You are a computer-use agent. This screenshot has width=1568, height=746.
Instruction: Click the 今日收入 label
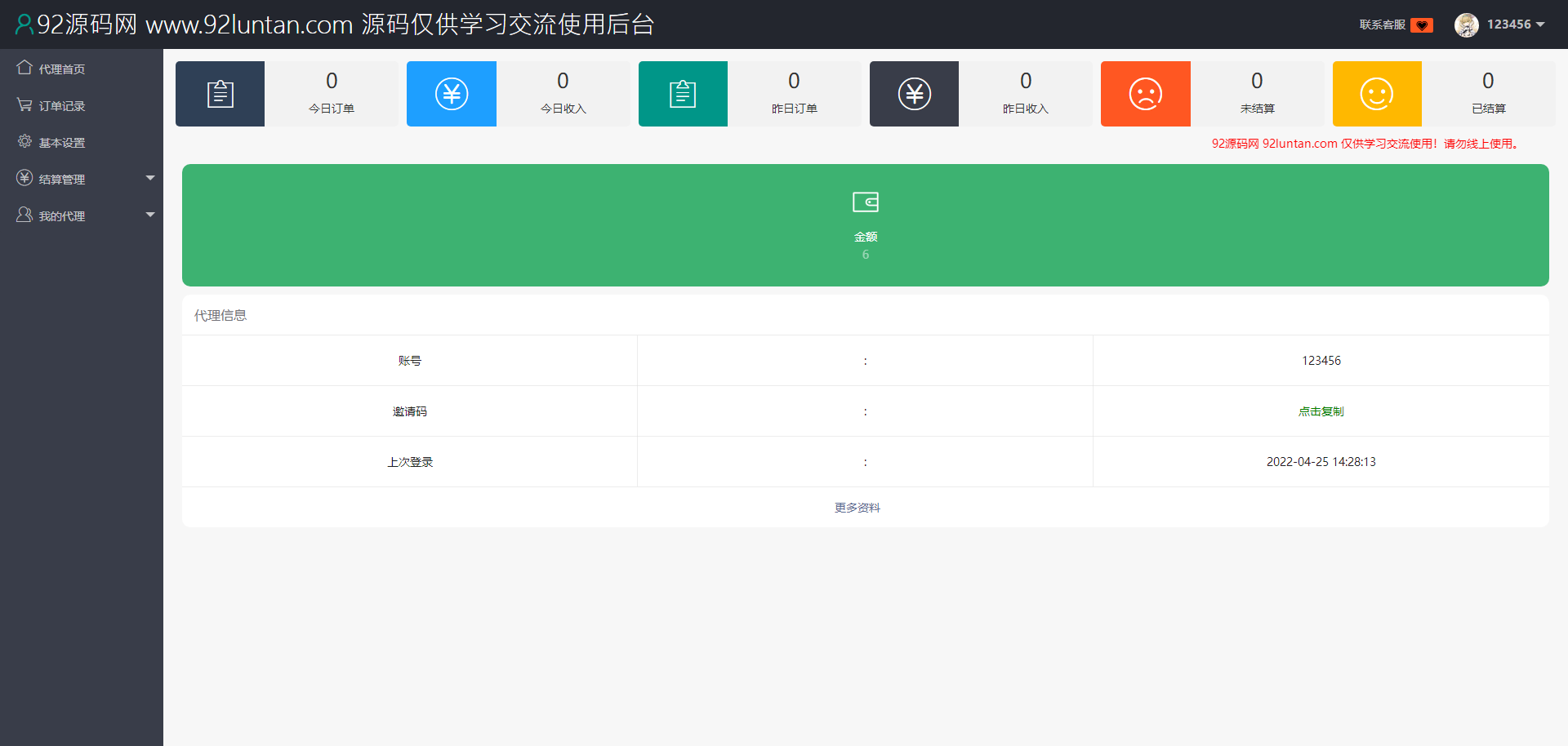(x=563, y=109)
